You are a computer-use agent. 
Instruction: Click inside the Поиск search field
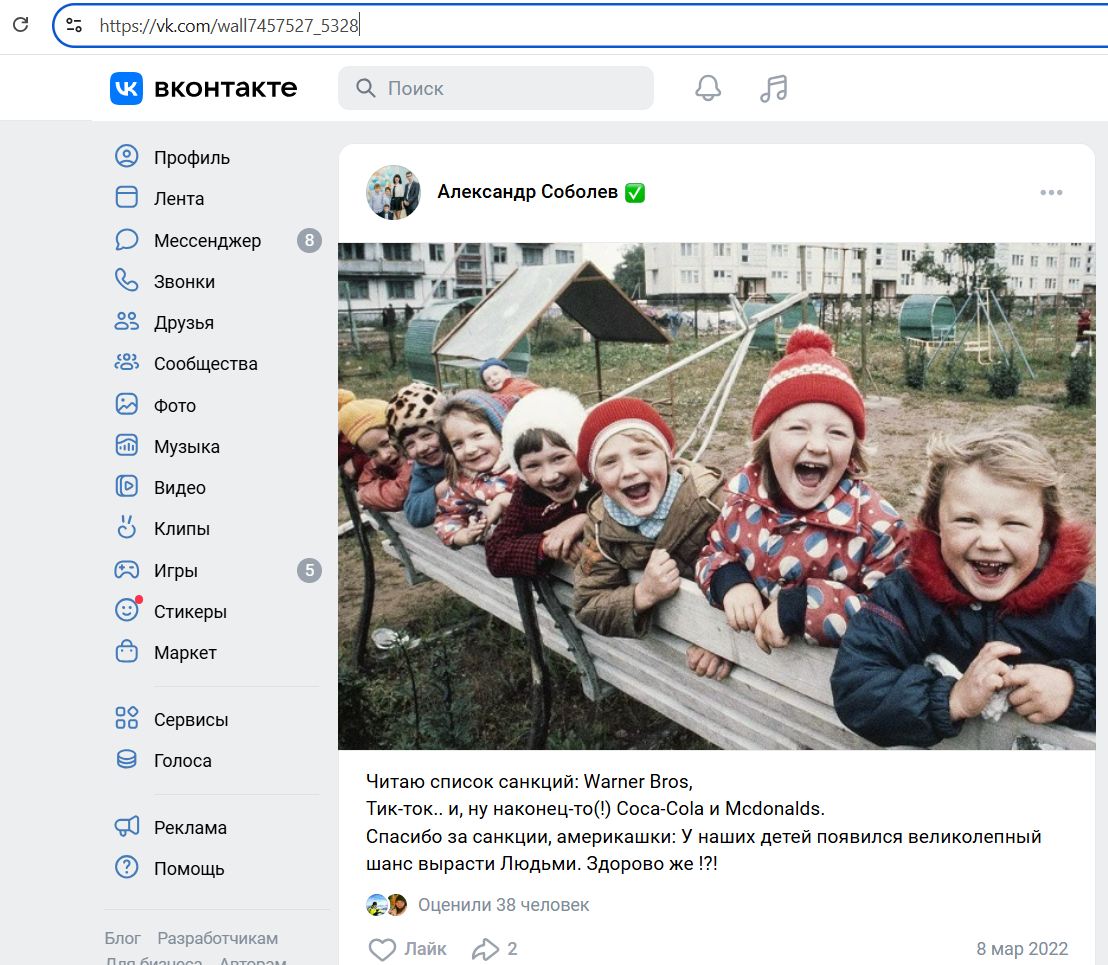(x=510, y=88)
